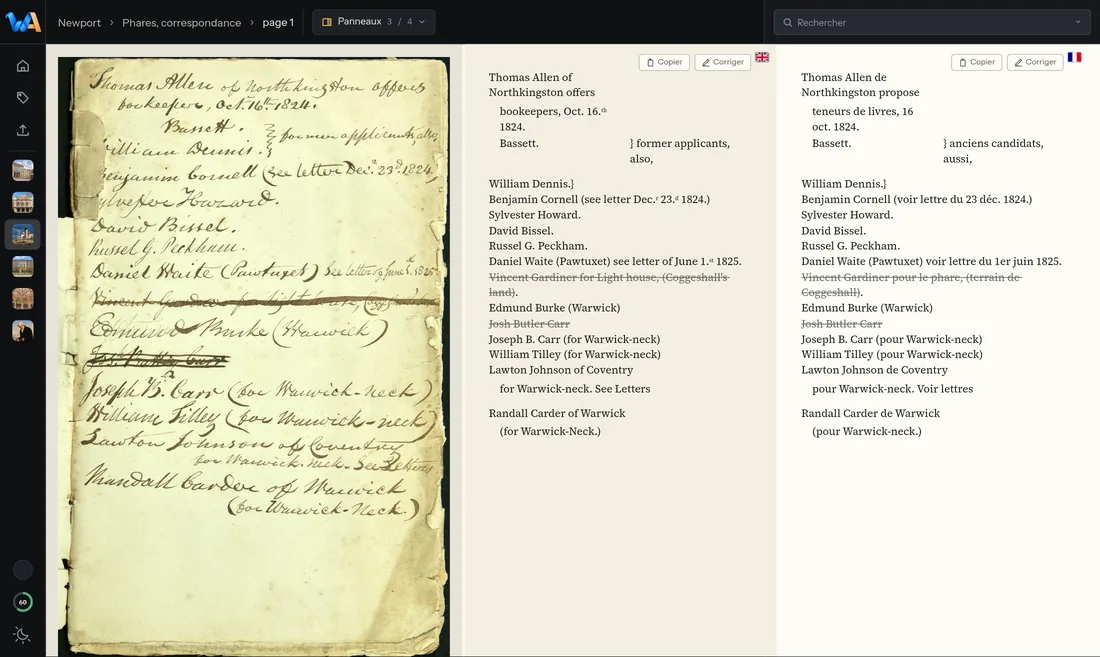Viewport: 1100px width, 657px height.
Task: Click '} anciens candidats,' in French panel
Action: point(993,144)
